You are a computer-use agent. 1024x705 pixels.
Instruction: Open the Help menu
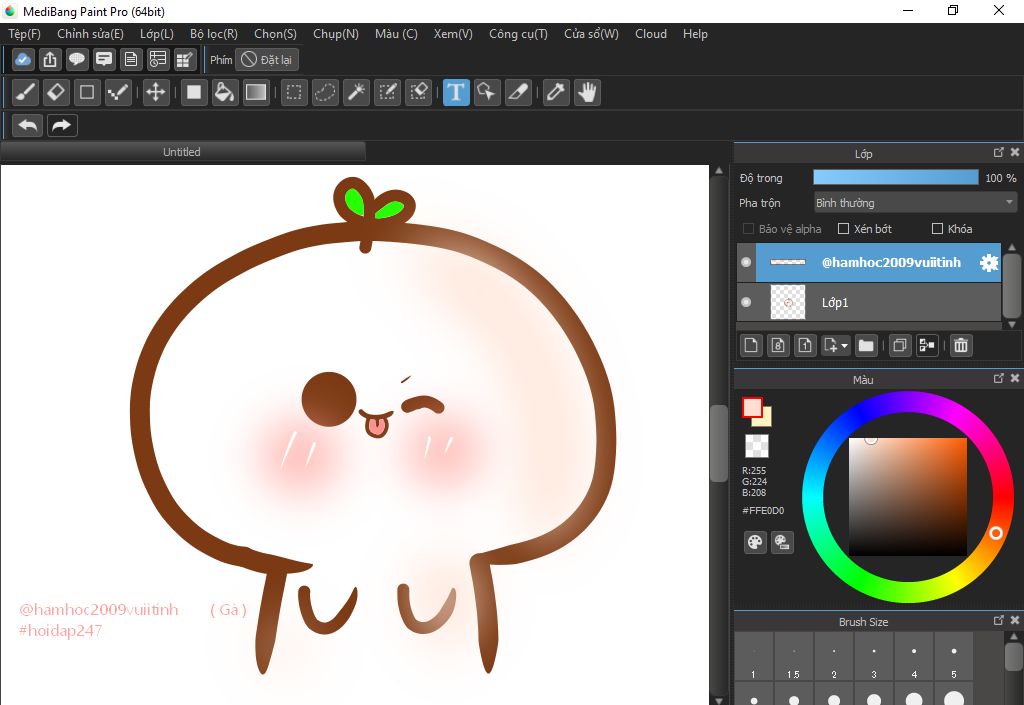tap(695, 34)
